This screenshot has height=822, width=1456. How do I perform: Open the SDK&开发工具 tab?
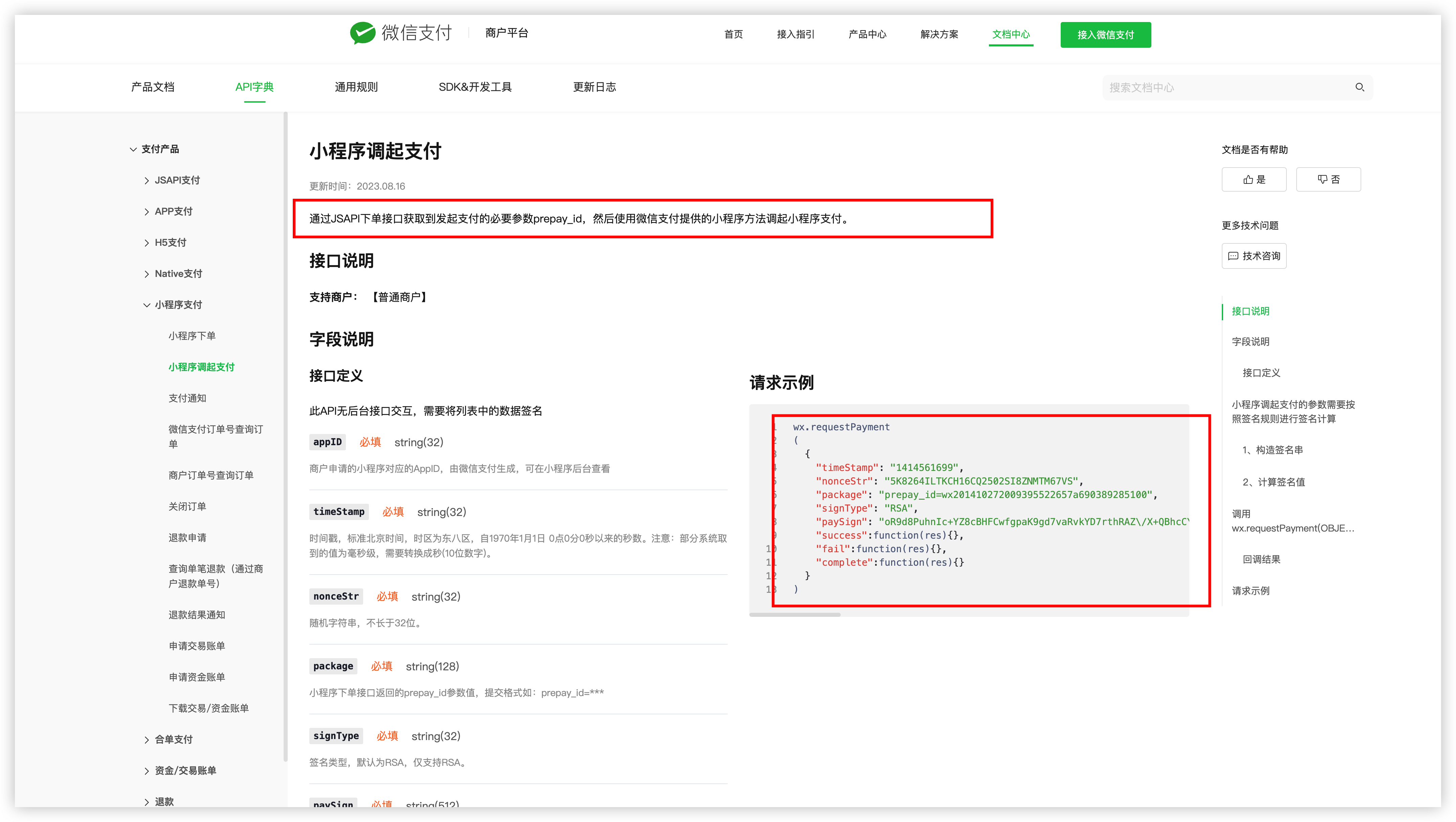coord(475,87)
